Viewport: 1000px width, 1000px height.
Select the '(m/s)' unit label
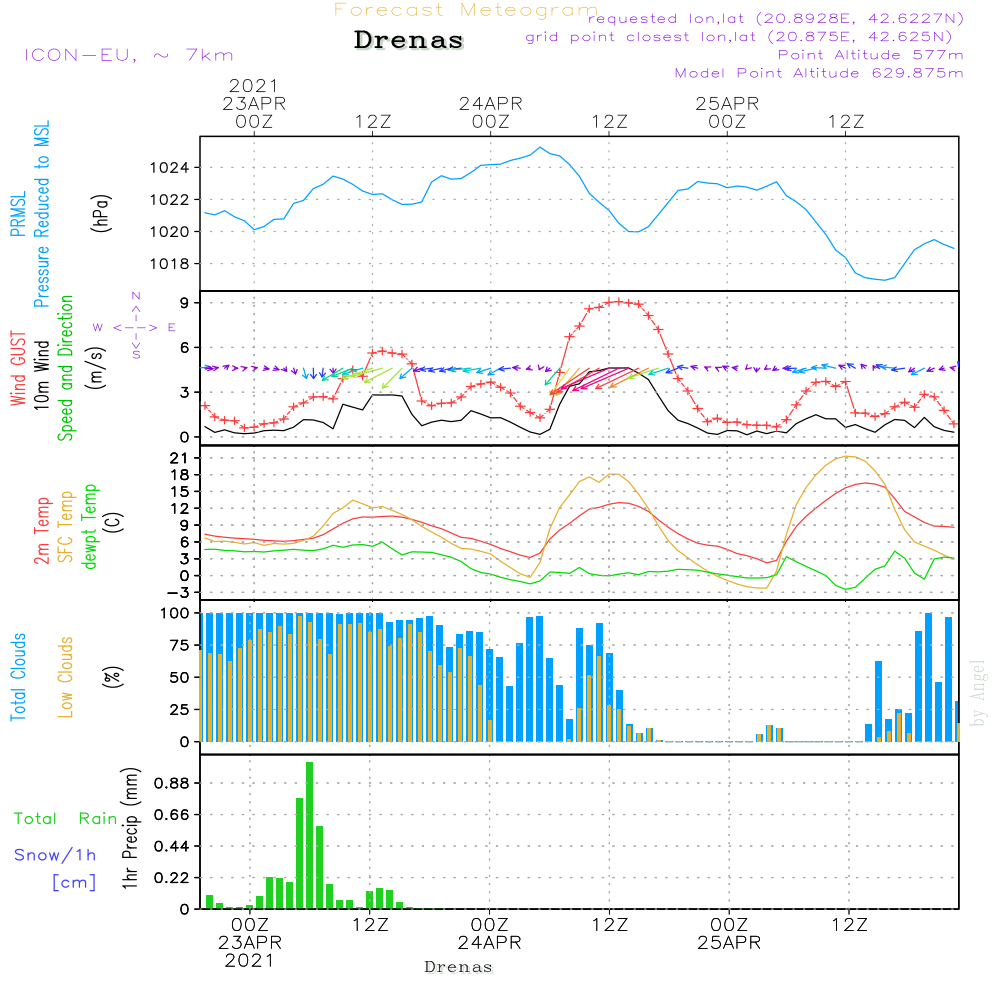[96, 368]
